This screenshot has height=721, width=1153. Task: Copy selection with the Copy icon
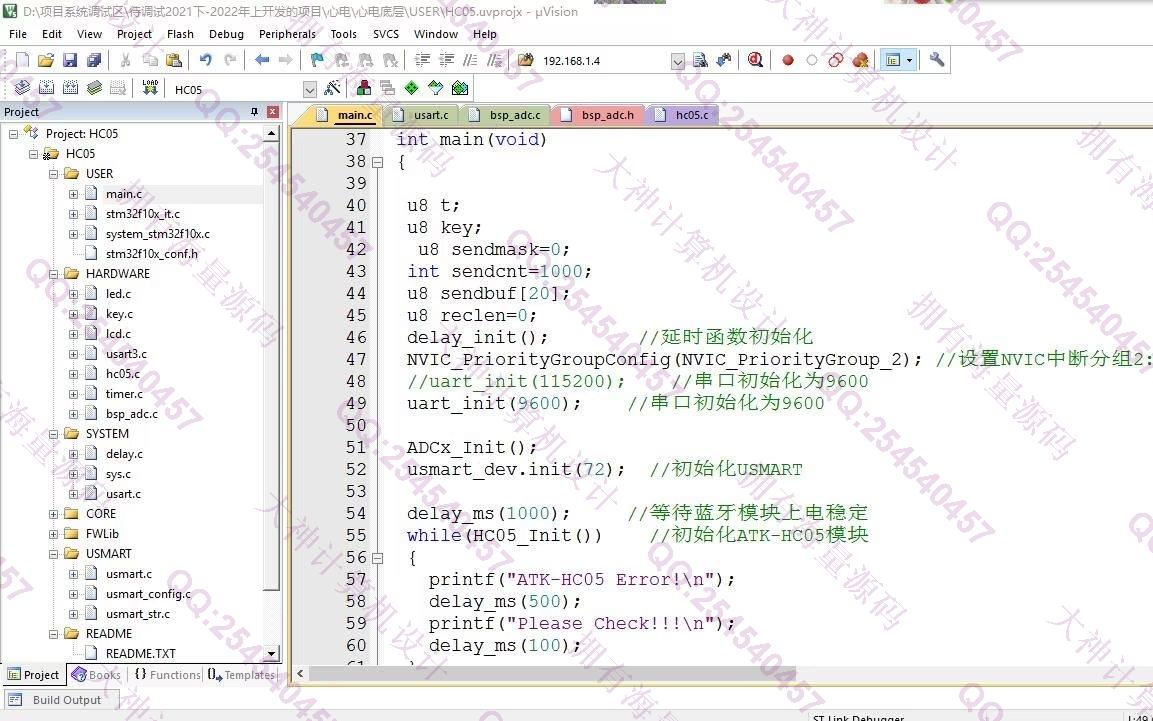(150, 60)
